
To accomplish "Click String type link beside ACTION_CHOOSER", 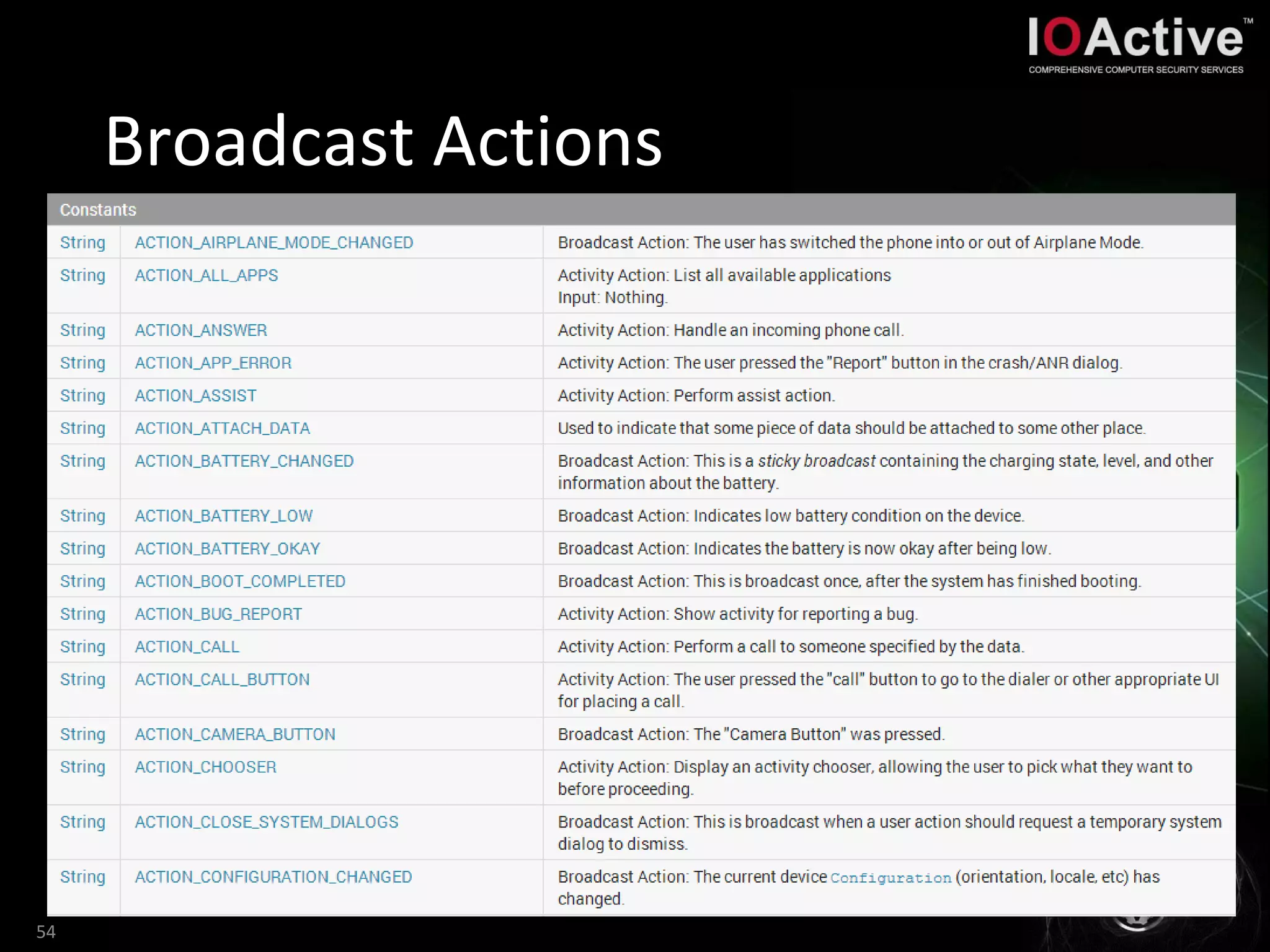I will point(82,767).
